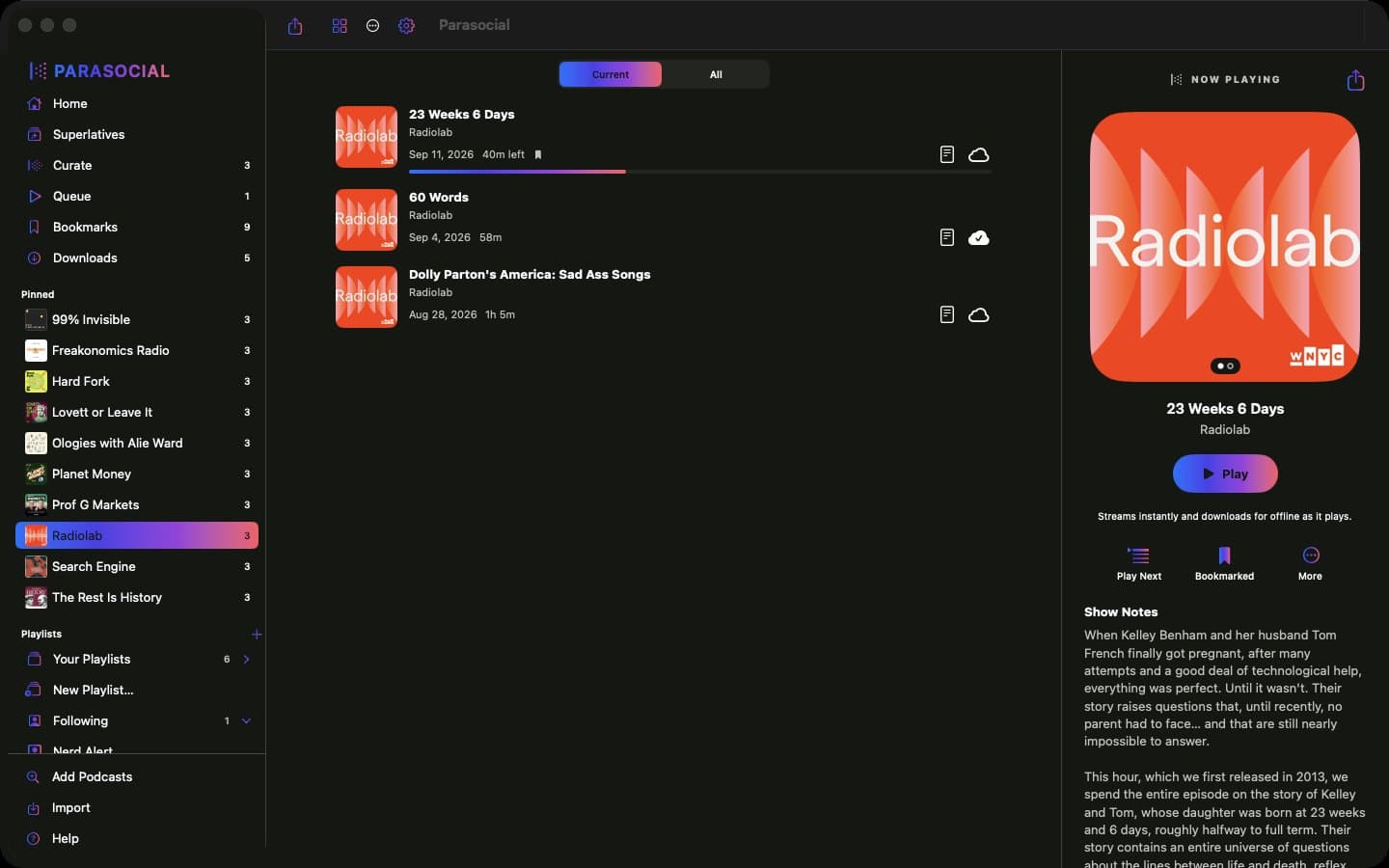Open Queue in the sidebar
Image resolution: width=1389 pixels, height=868 pixels.
[137, 196]
